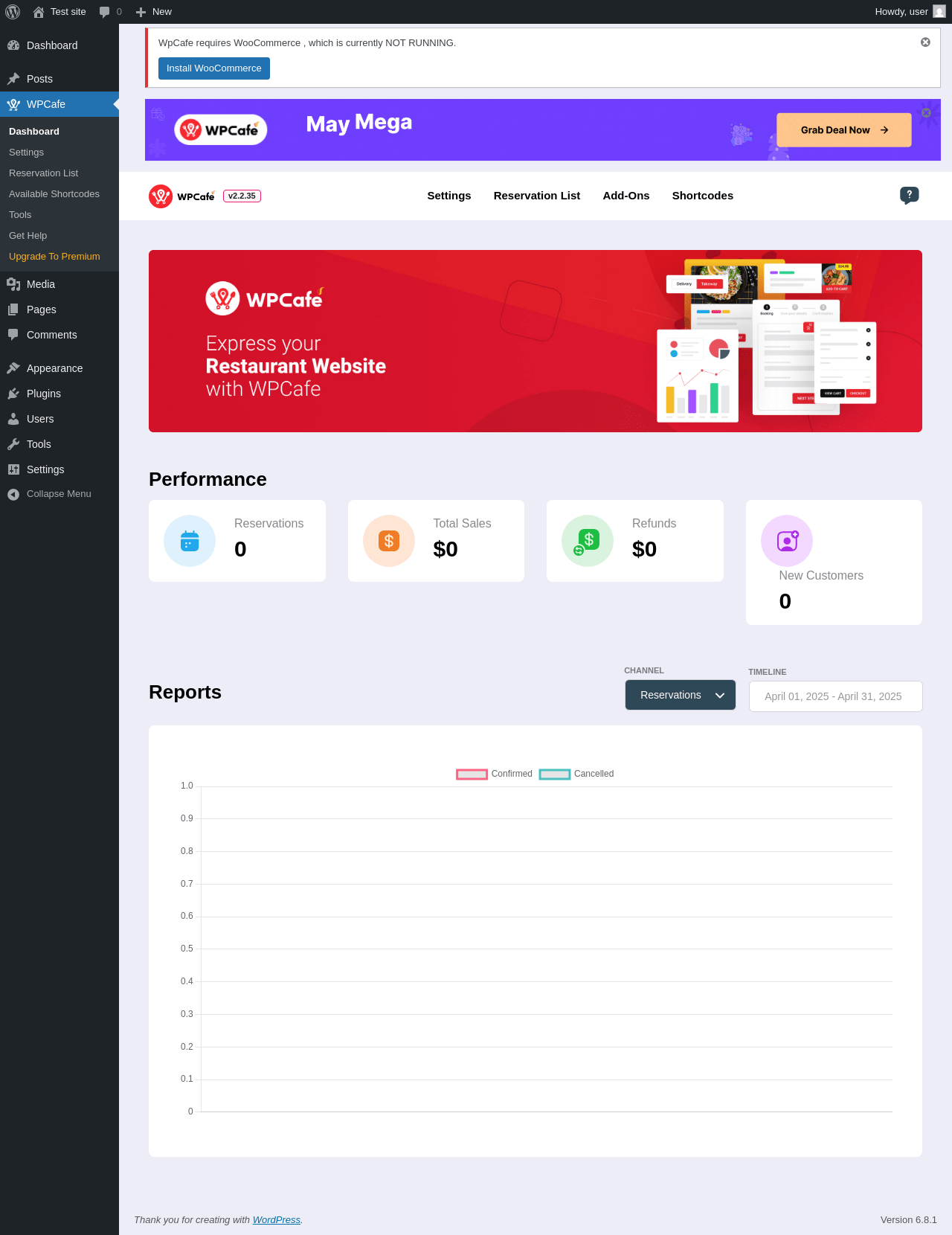Image resolution: width=952 pixels, height=1235 pixels.
Task: Click the Tools wrench icon
Action: point(13,444)
